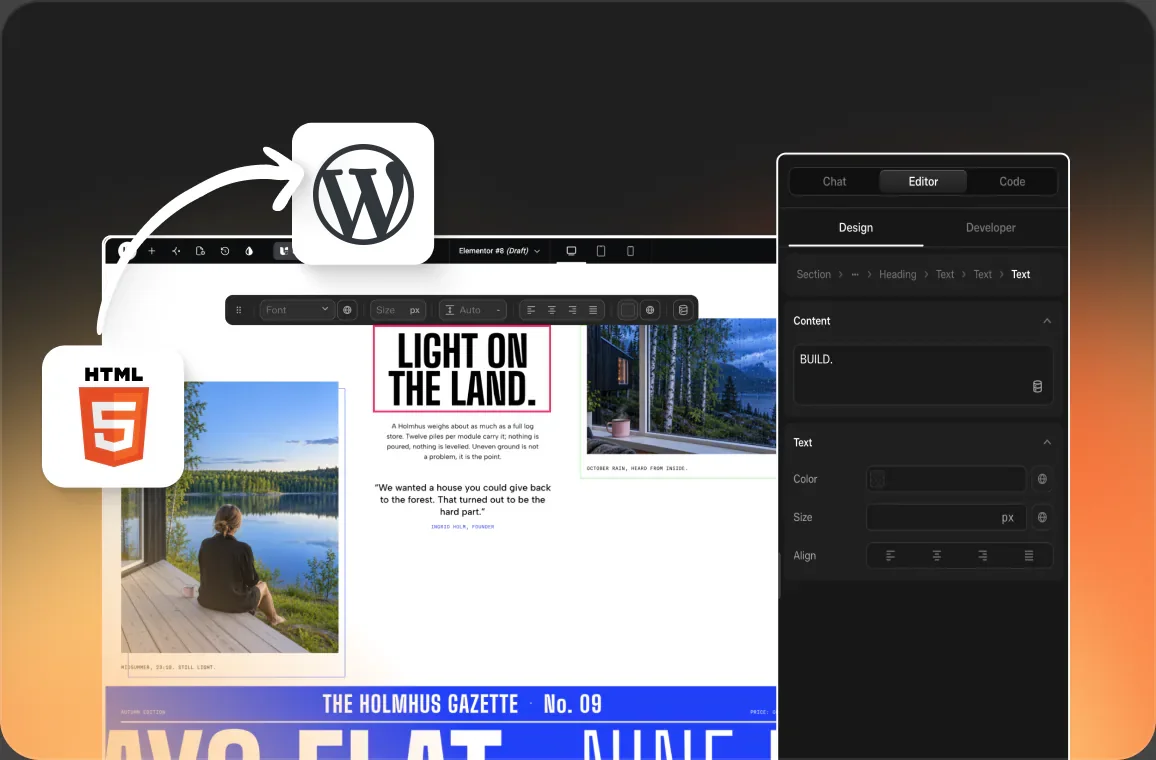Click THE HOLMHUS GAZETTE banner title
Screen dimensions: 1156x760
[420, 705]
